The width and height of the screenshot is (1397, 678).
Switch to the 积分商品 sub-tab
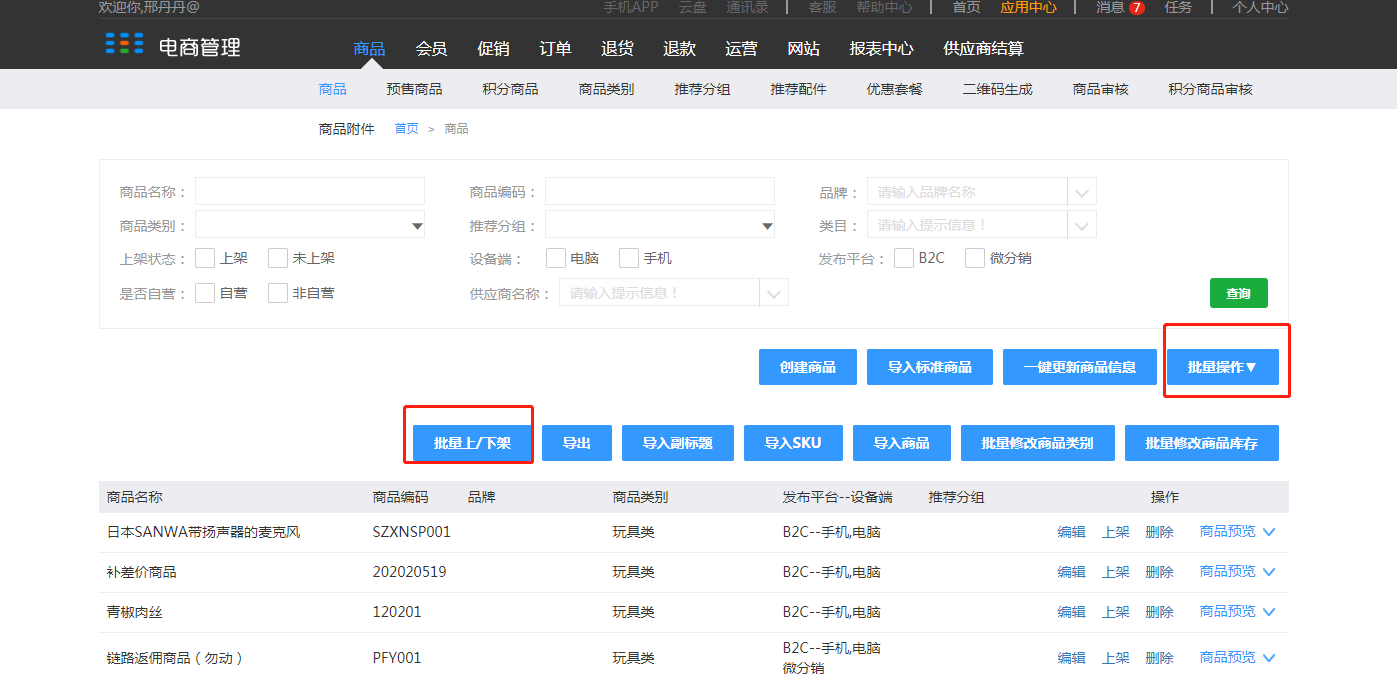(510, 89)
